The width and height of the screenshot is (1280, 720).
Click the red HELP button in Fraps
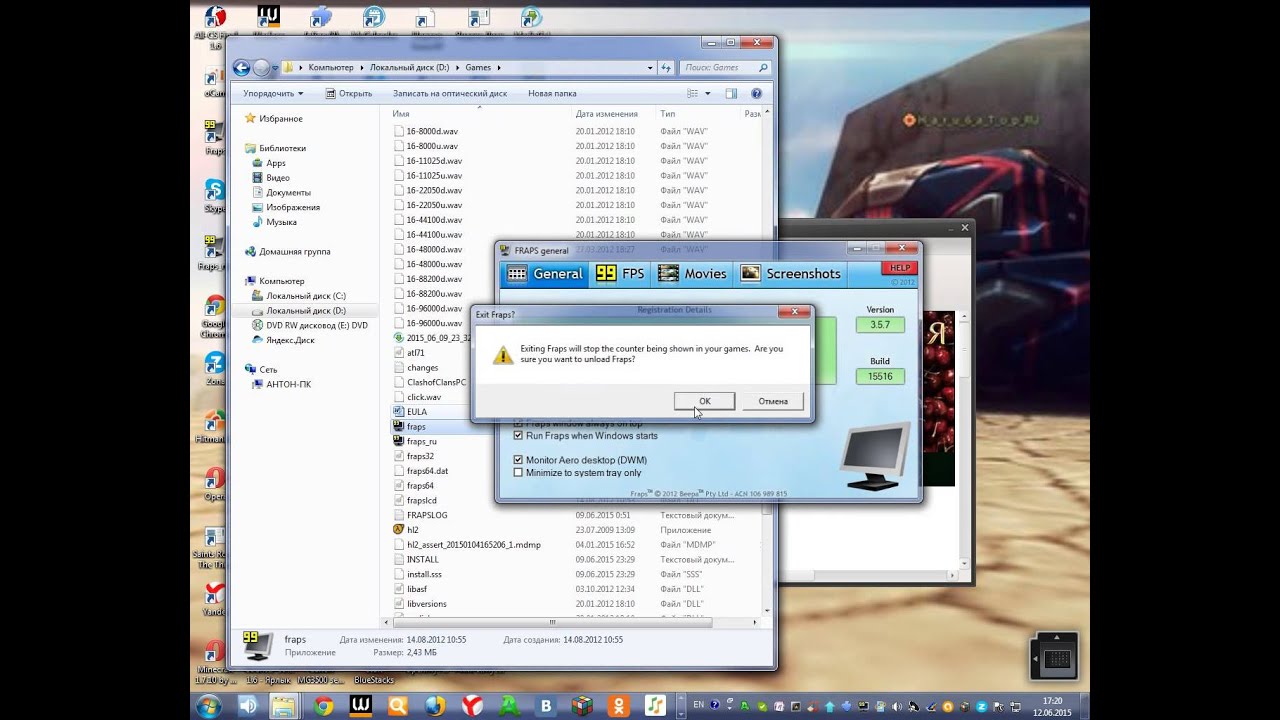900,268
